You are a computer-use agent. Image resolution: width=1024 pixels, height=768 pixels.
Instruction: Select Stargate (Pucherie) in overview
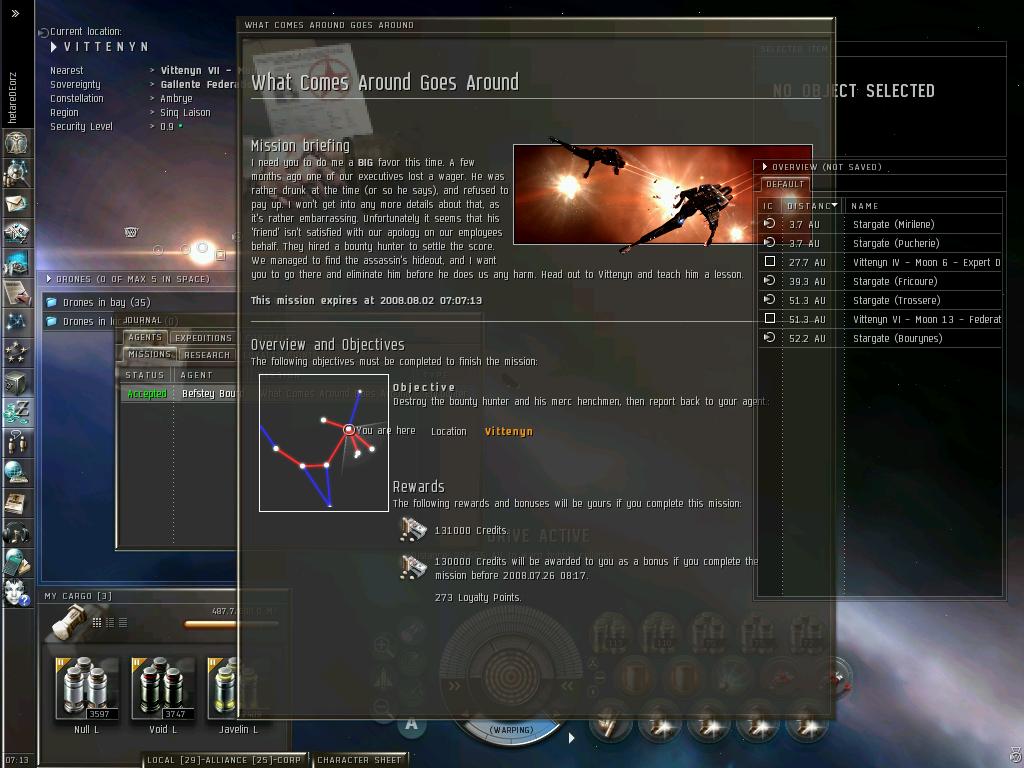[880, 243]
